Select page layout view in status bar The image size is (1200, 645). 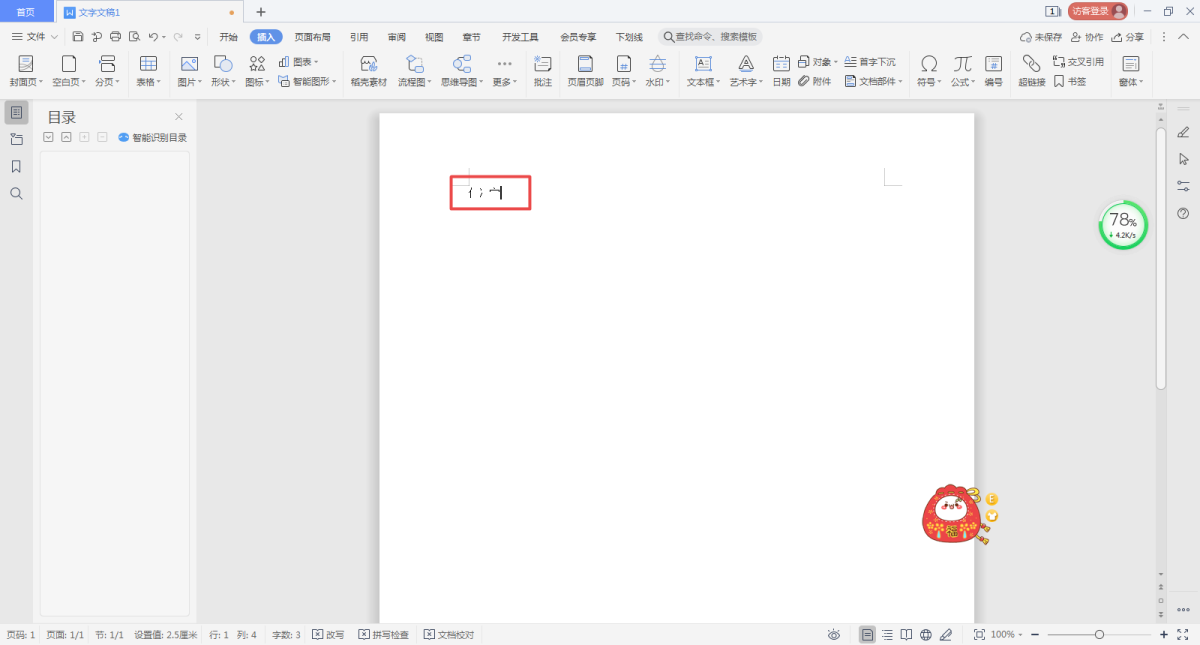pos(867,634)
